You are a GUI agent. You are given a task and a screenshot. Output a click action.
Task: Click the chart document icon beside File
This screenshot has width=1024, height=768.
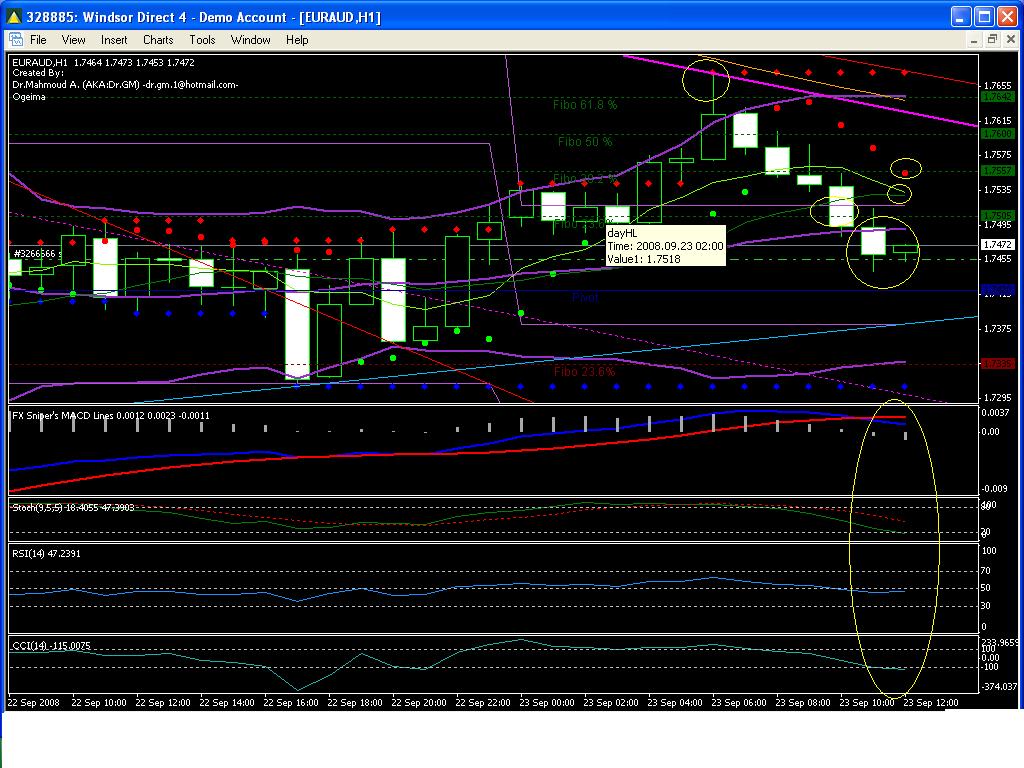16,40
